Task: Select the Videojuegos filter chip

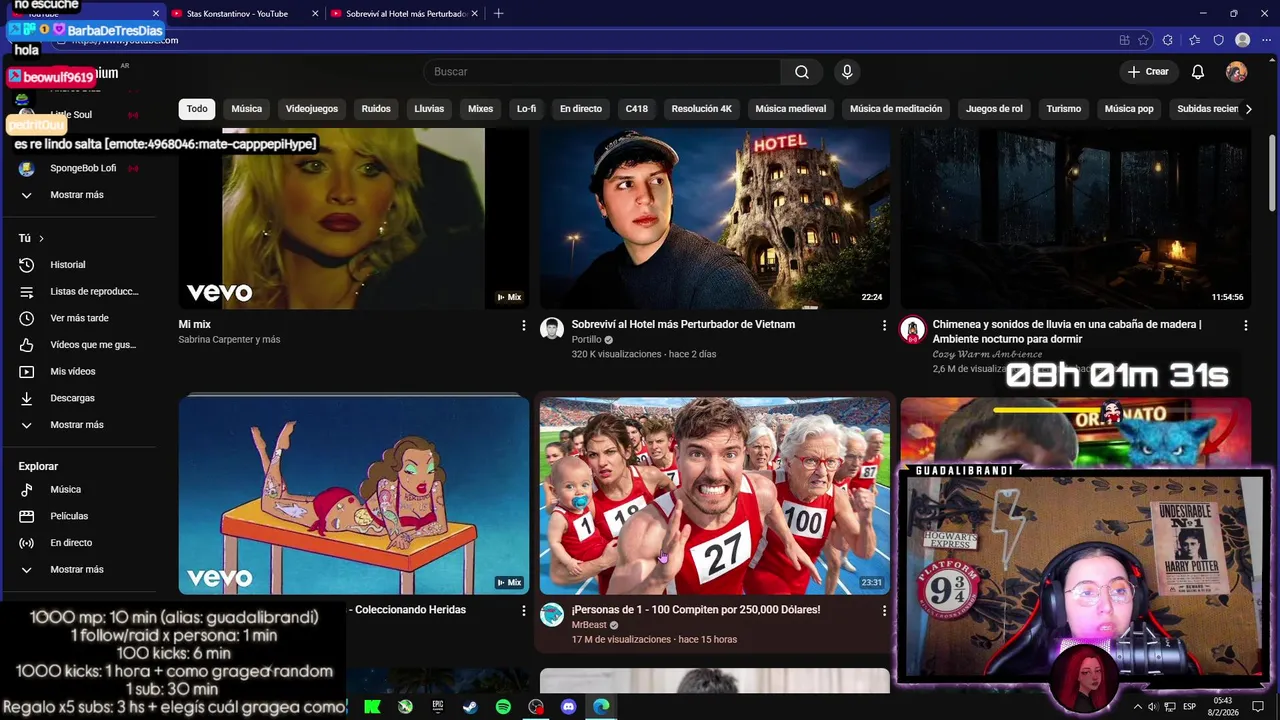Action: 312,109
